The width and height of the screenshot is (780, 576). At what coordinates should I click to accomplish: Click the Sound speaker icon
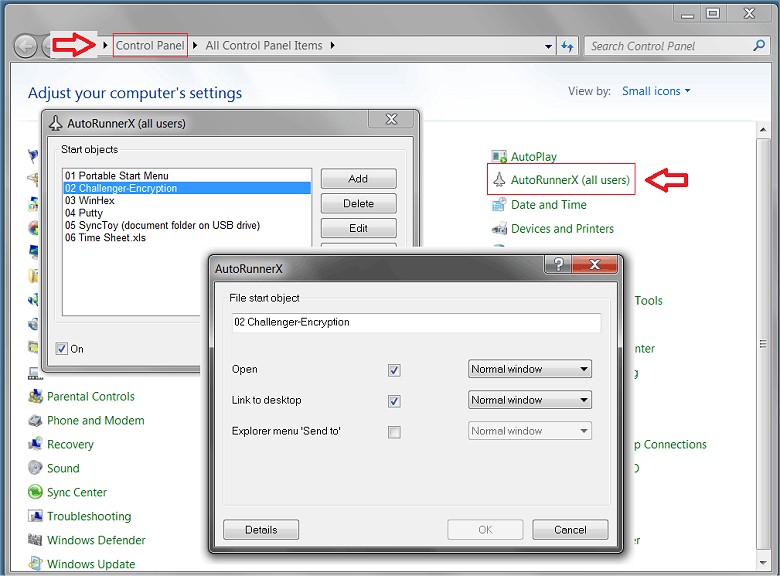click(x=35, y=468)
